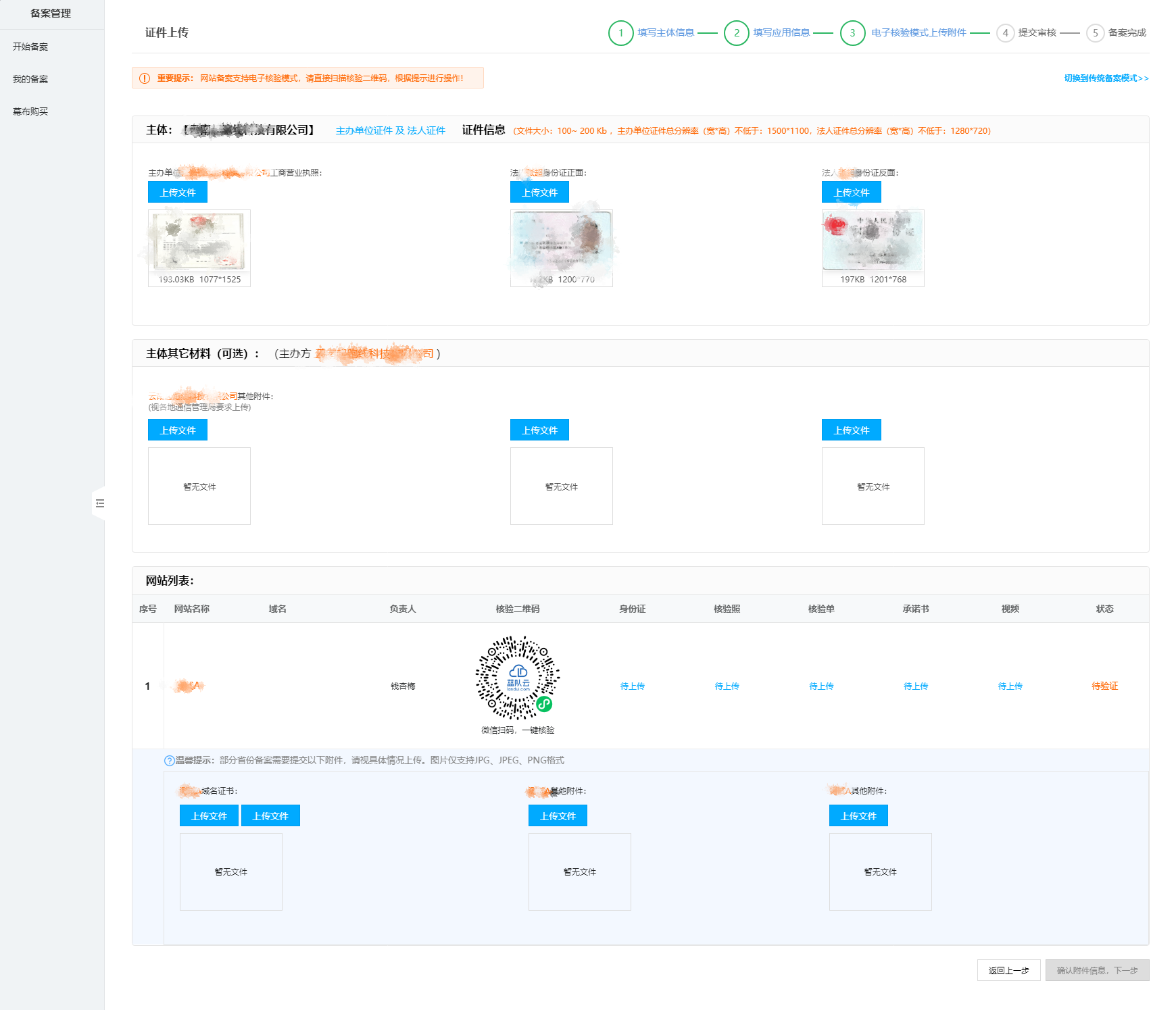The image size is (1176, 1010).
Task: Click 域名 column header
Action: [x=278, y=609]
